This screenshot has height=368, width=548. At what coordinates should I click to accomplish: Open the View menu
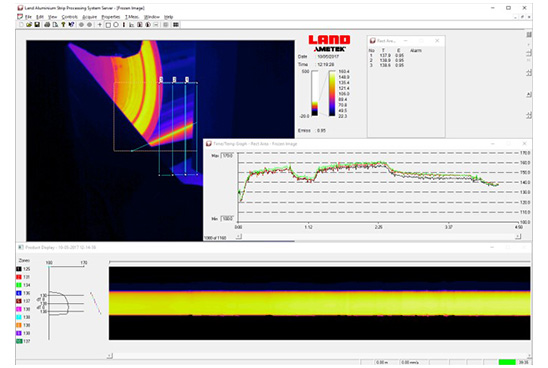[52, 17]
